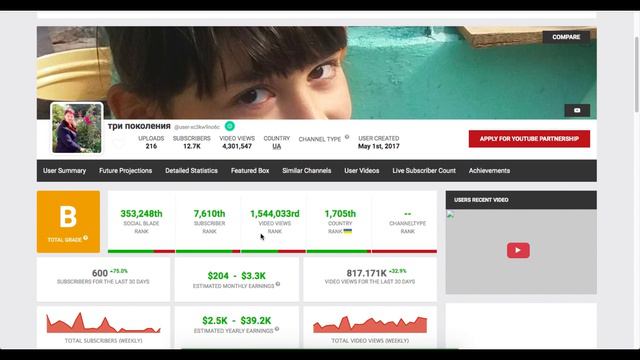Click the channel avatar thumbnail
Image resolution: width=640 pixels, height=360 pixels.
coord(77,128)
